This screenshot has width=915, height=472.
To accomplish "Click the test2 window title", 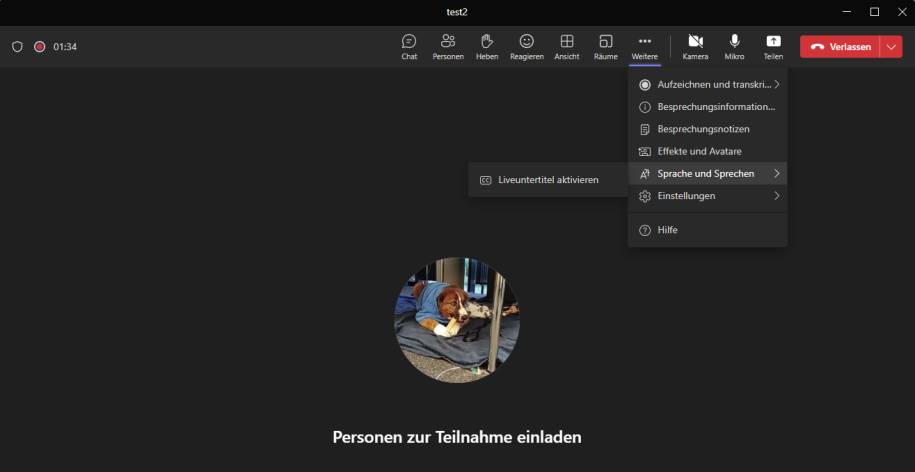I will pyautogui.click(x=457, y=12).
